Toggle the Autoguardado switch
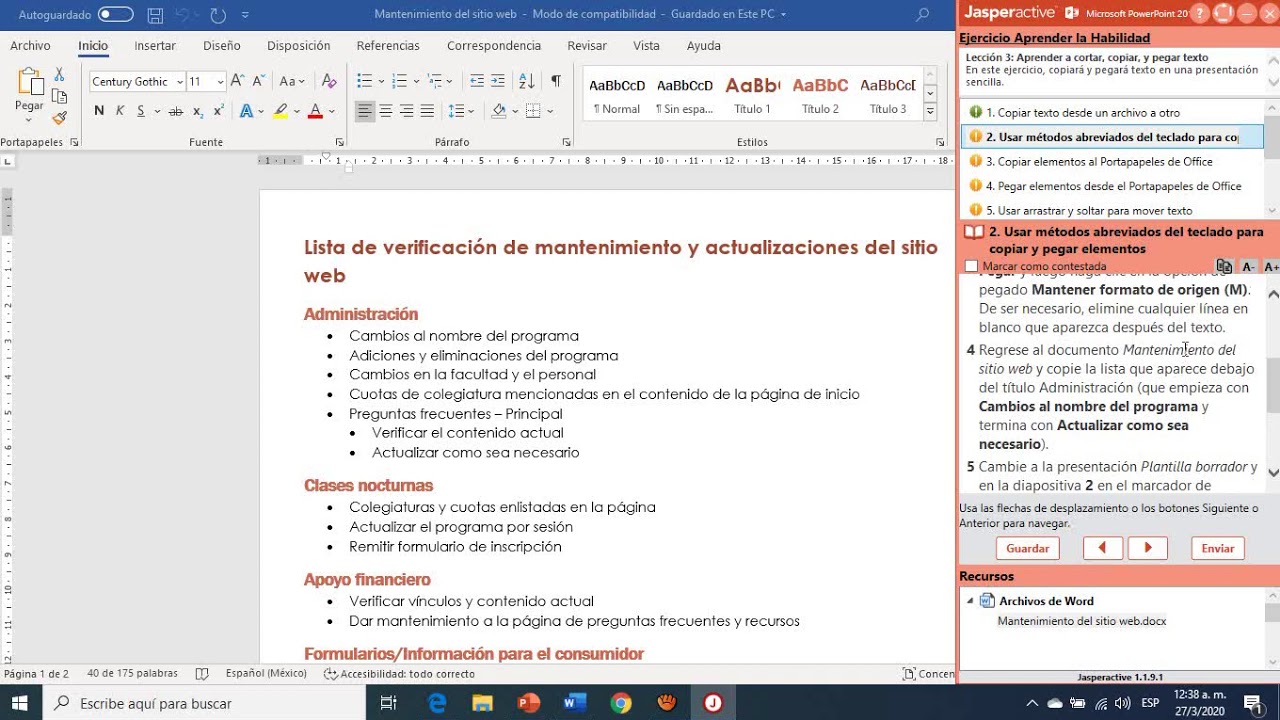 [x=116, y=14]
